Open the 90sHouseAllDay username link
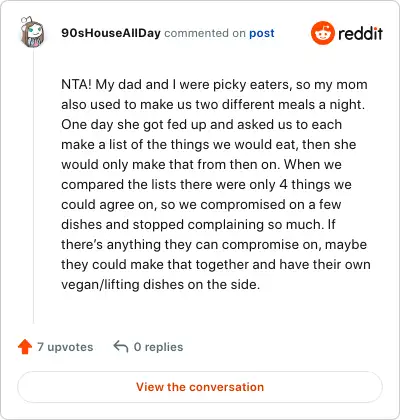This screenshot has width=400, height=420. (x=111, y=33)
